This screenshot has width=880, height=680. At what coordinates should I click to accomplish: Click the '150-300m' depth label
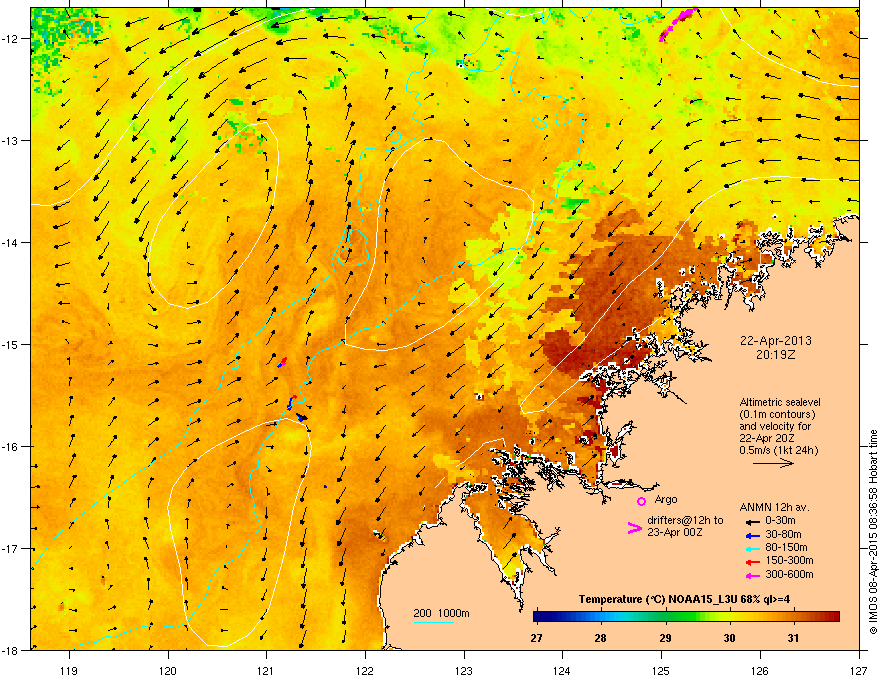pos(789,560)
